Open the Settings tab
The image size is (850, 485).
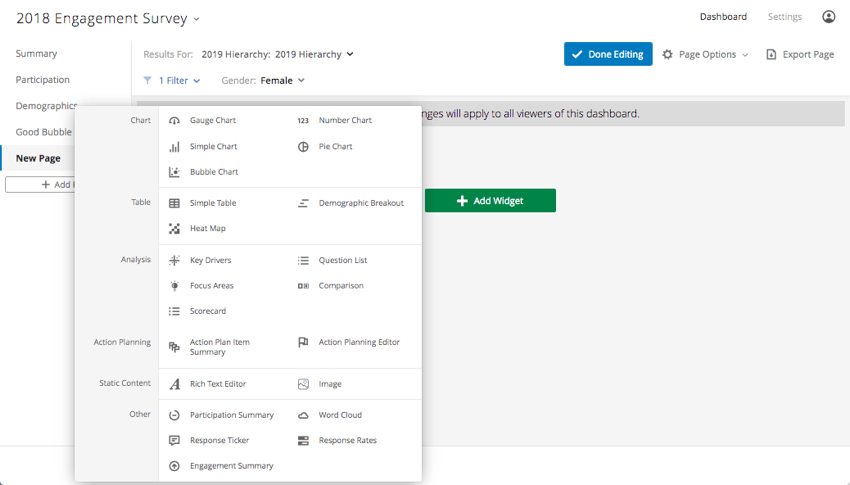click(x=784, y=17)
